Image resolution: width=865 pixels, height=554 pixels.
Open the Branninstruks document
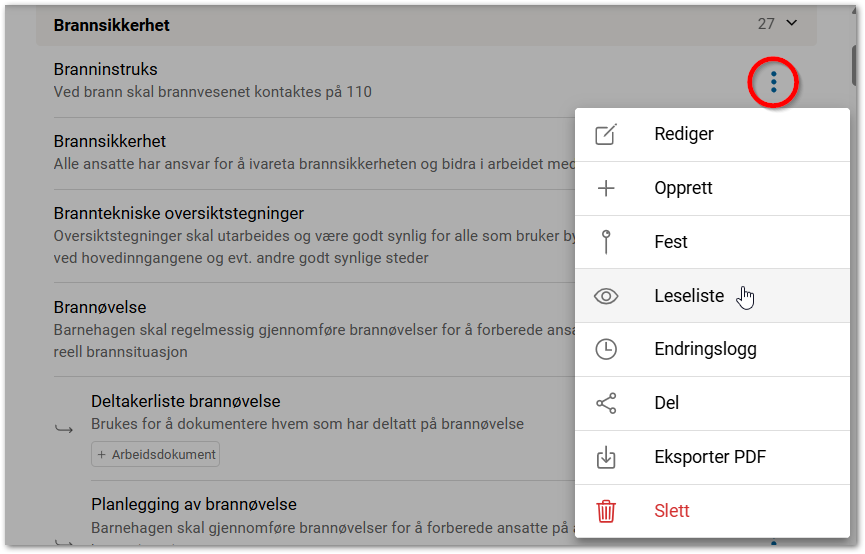tap(106, 70)
